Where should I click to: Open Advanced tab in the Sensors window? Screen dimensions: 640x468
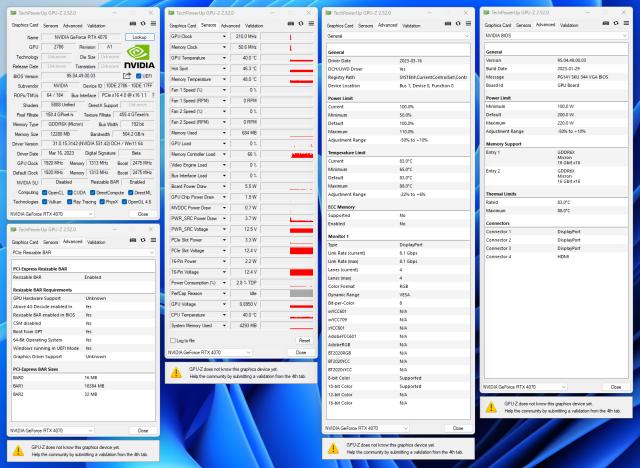[231, 26]
